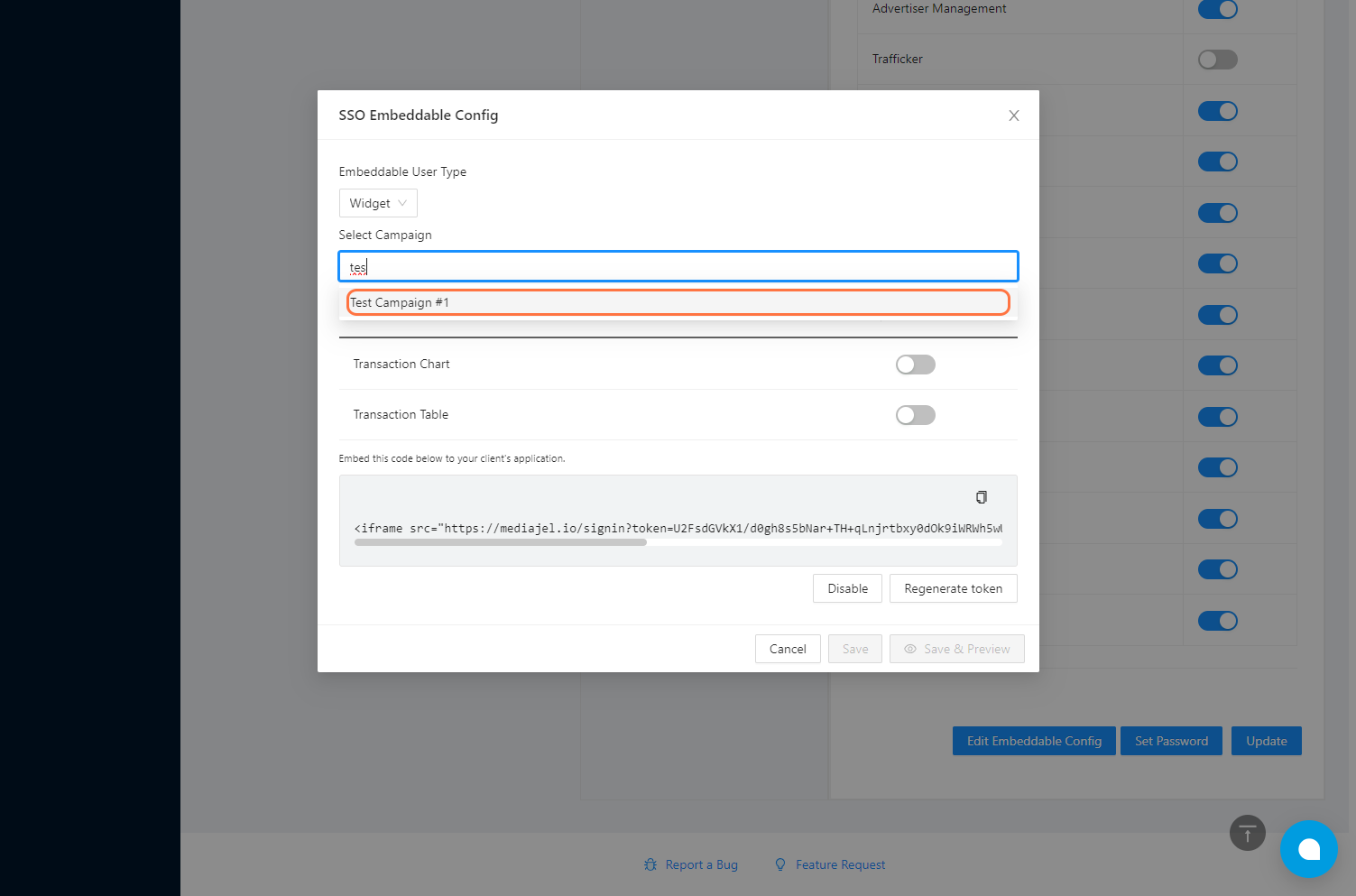Copy the iframe embed code
Image resolution: width=1356 pixels, height=896 pixels.
click(x=982, y=497)
